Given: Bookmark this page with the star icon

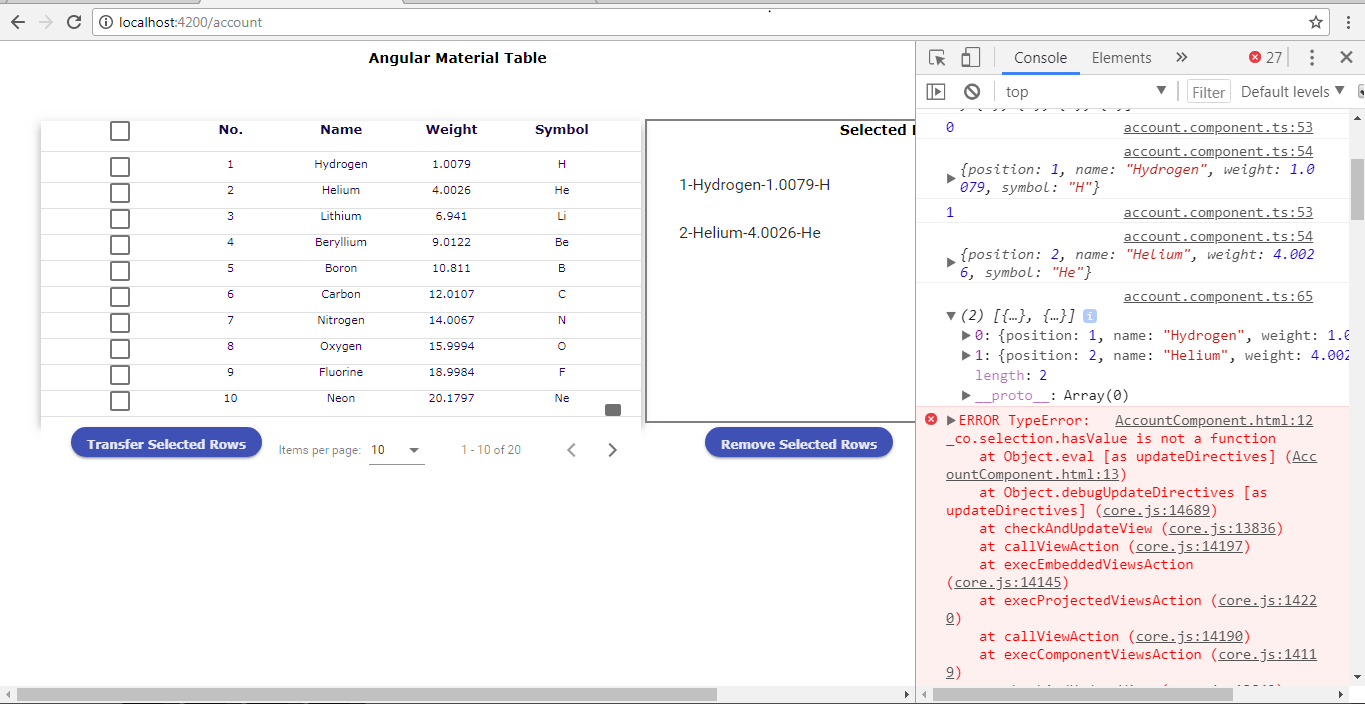Looking at the screenshot, I should coord(1316,21).
